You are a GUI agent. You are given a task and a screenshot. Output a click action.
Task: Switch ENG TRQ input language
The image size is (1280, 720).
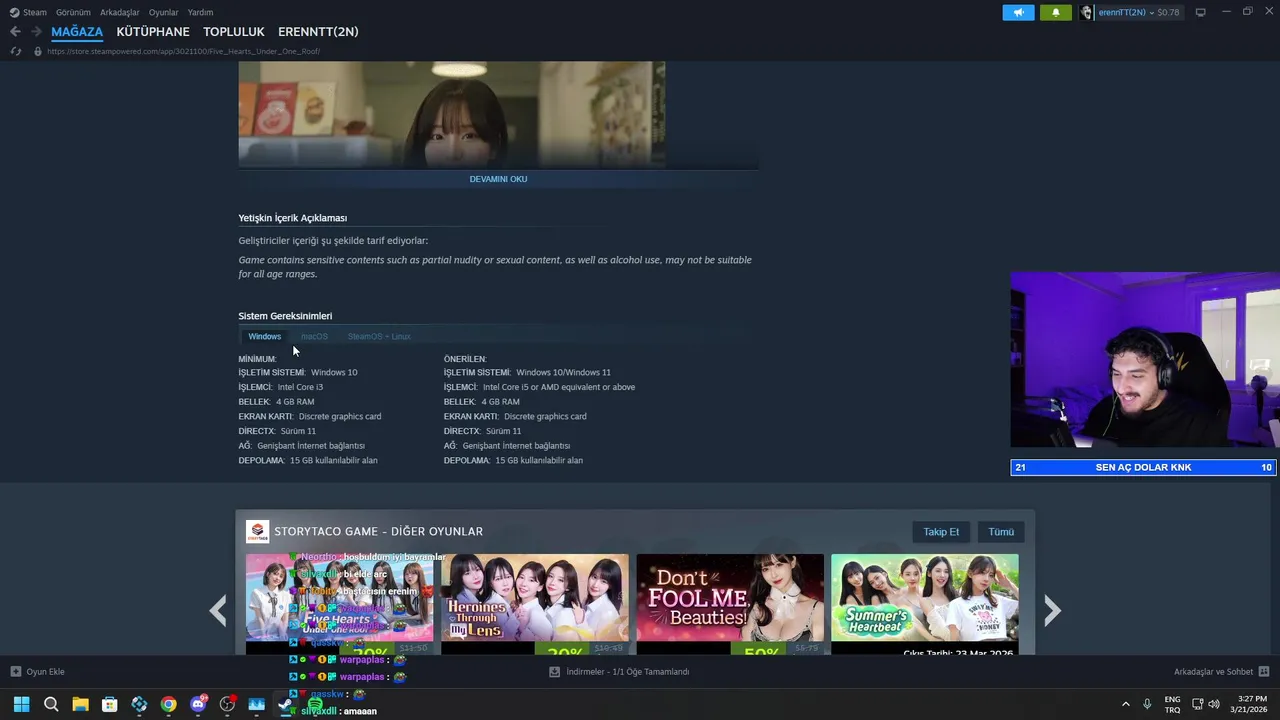tap(1172, 704)
